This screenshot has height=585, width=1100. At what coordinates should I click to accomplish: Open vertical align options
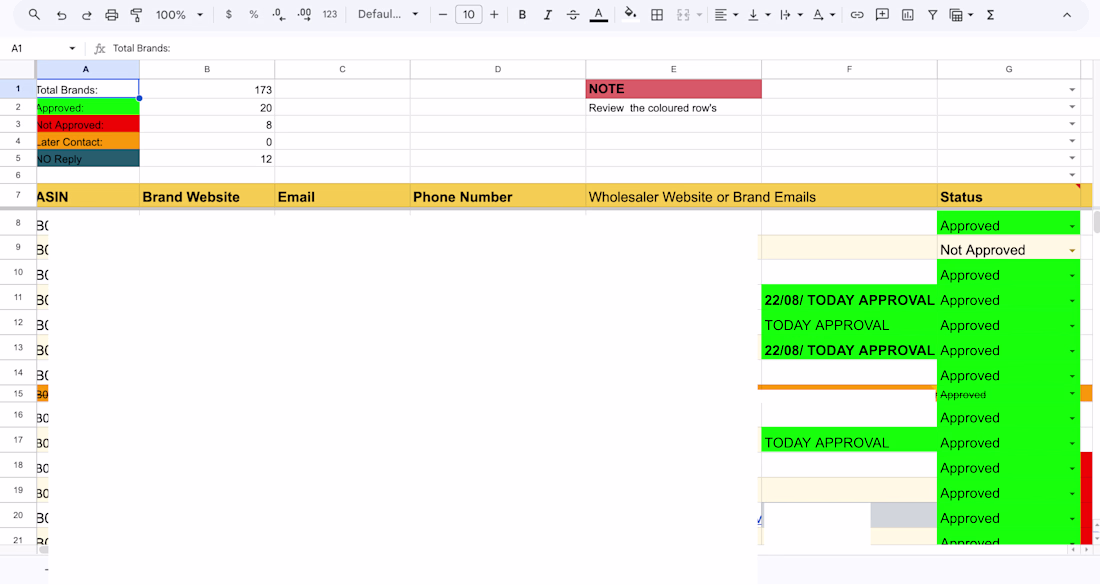[x=758, y=14]
